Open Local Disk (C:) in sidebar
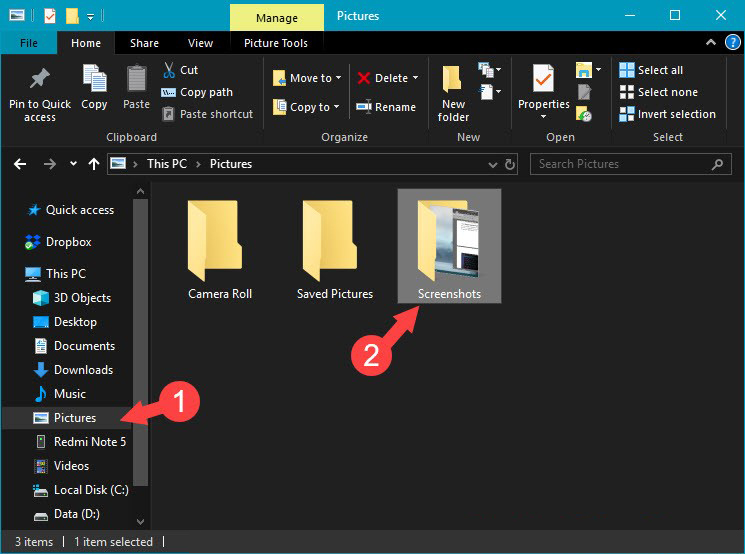Viewport: 745px width, 554px height. 90,490
